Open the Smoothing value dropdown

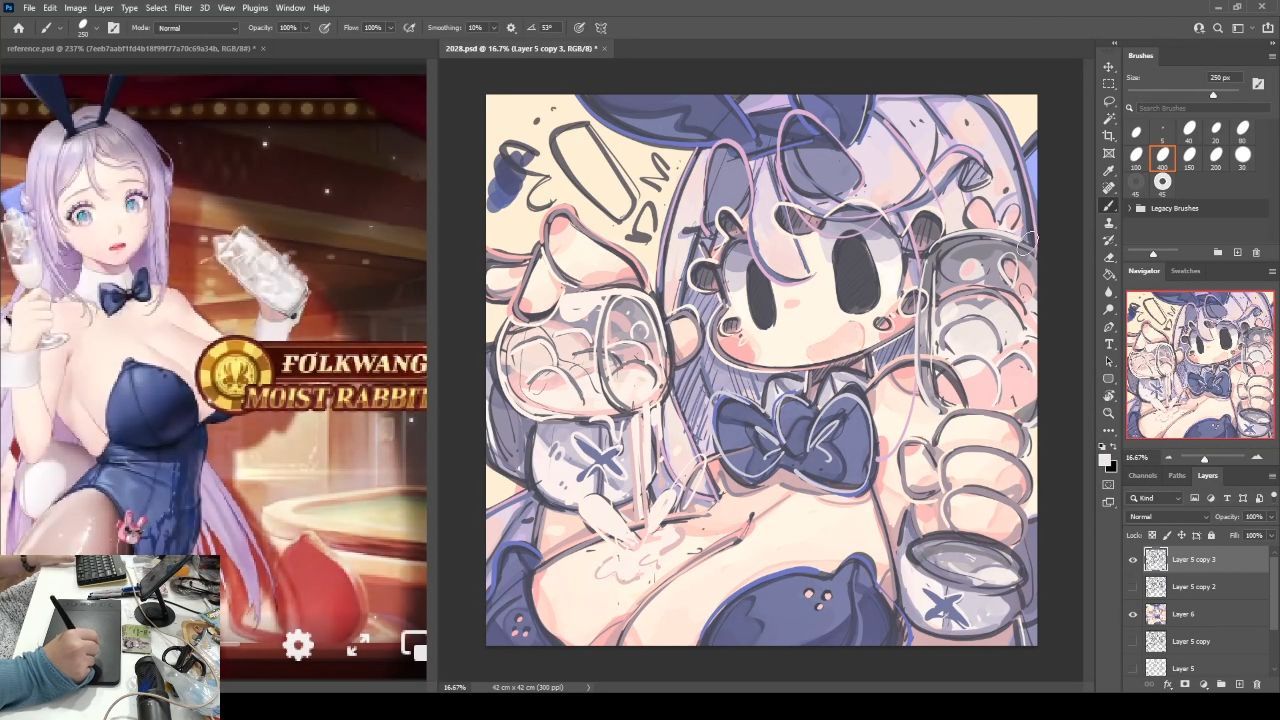[495, 28]
